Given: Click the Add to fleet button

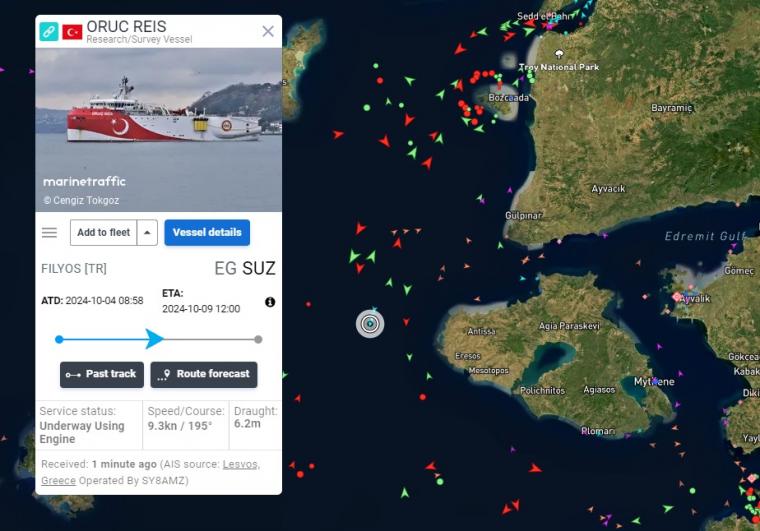Looking at the screenshot, I should point(103,233).
